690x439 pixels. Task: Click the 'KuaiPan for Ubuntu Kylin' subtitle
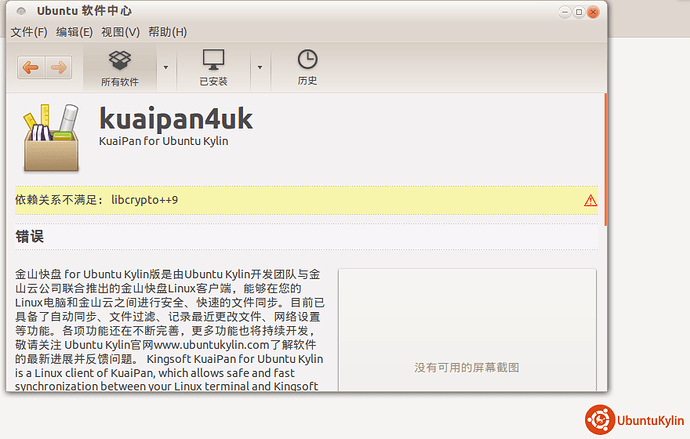click(x=164, y=141)
